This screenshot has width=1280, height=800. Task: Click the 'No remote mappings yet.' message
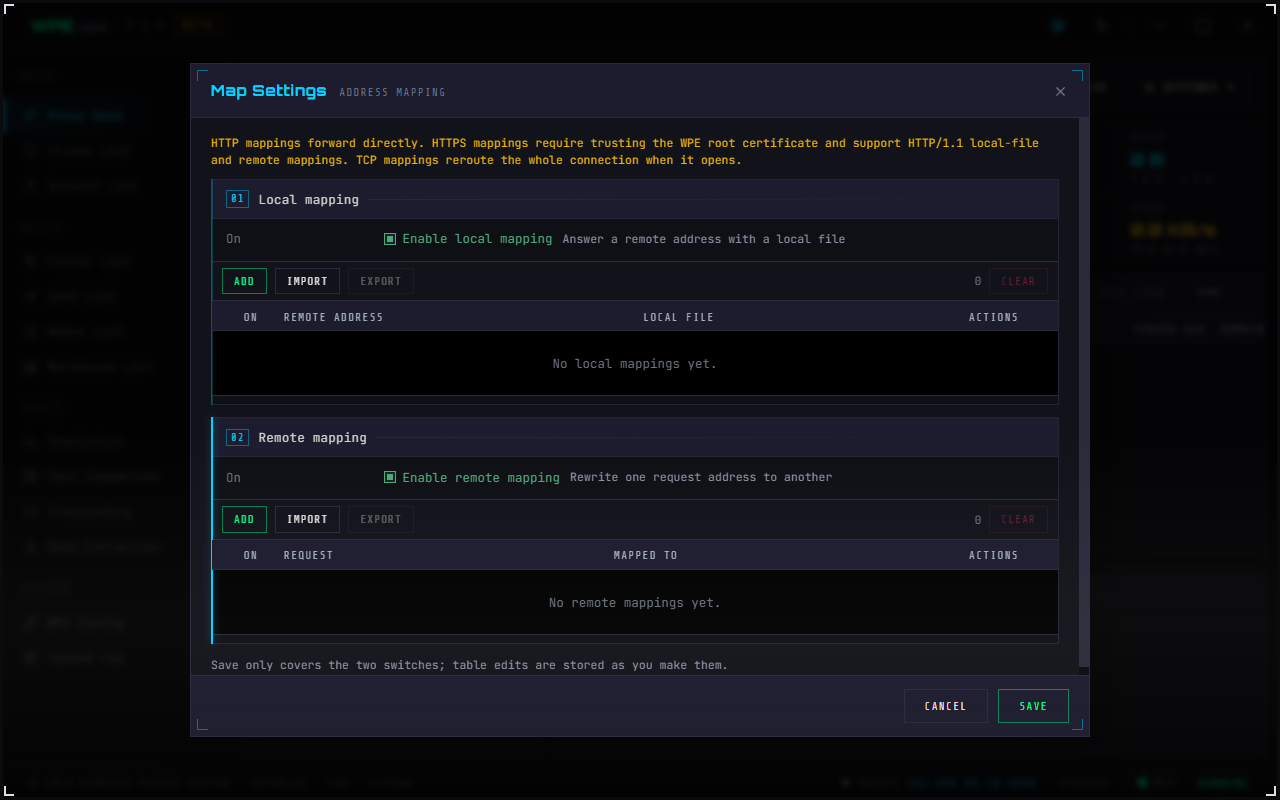[x=635, y=602]
